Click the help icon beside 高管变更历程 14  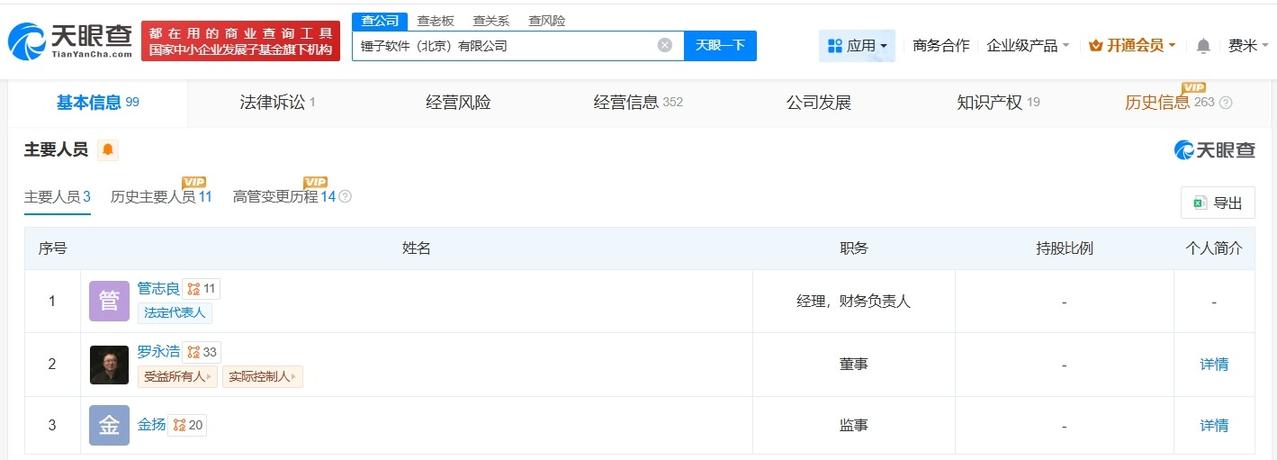pyautogui.click(x=345, y=197)
